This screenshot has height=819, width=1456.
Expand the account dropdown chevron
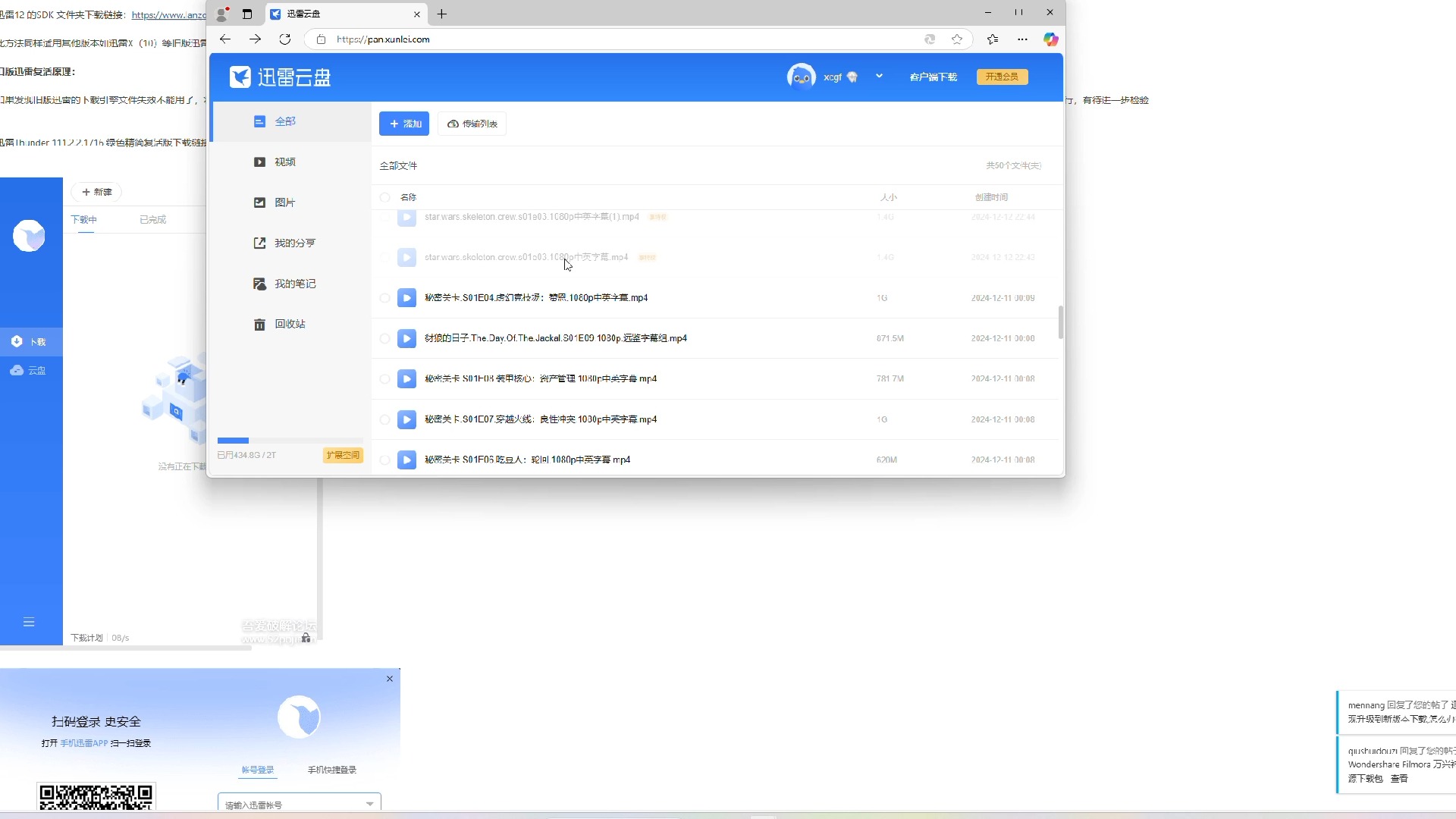[879, 76]
